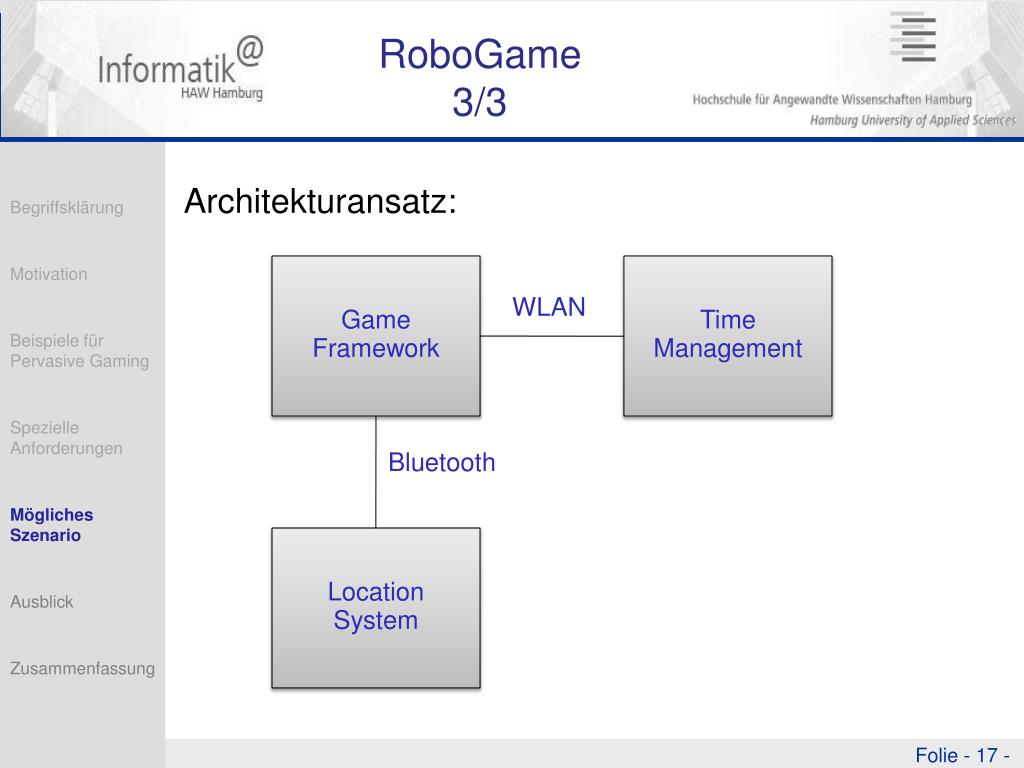Click Hochschule für Angewandte Wissenschaften Hamburg text
Image resolution: width=1024 pixels, height=768 pixels.
(832, 99)
